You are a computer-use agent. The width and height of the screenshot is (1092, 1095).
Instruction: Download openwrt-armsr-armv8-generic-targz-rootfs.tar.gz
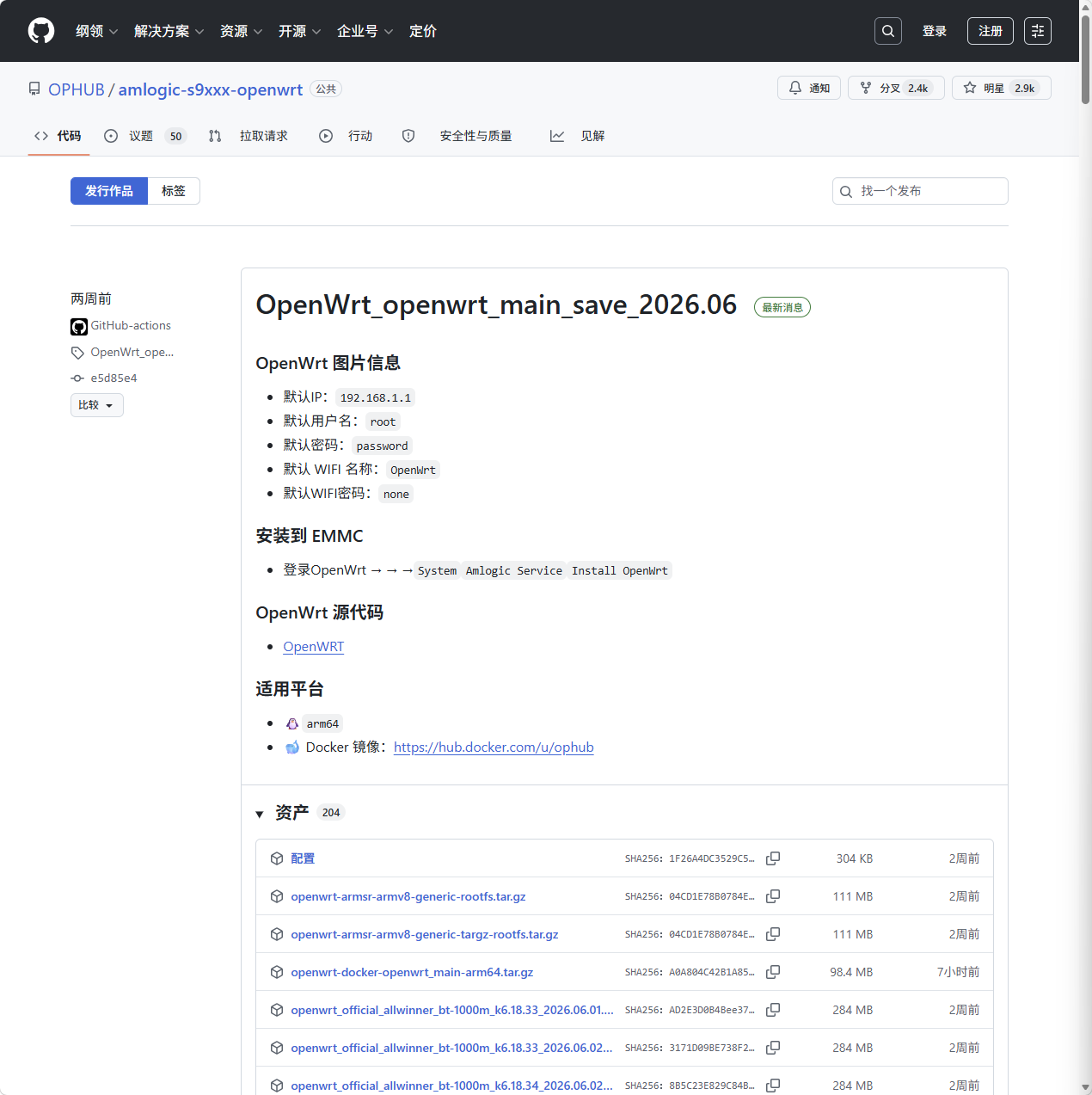click(425, 934)
